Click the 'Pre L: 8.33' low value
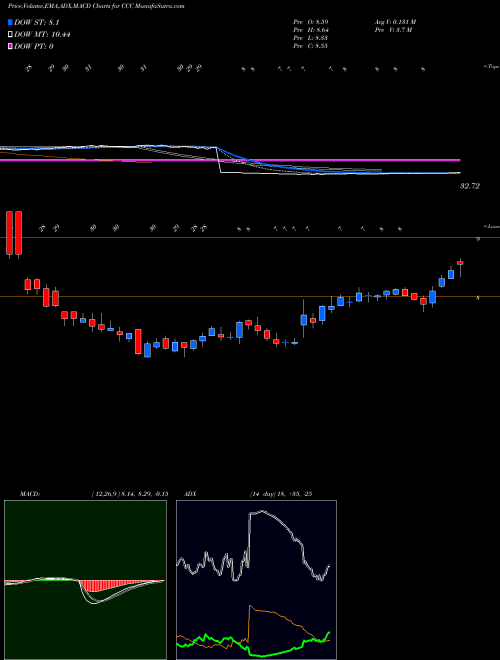 [311, 37]
